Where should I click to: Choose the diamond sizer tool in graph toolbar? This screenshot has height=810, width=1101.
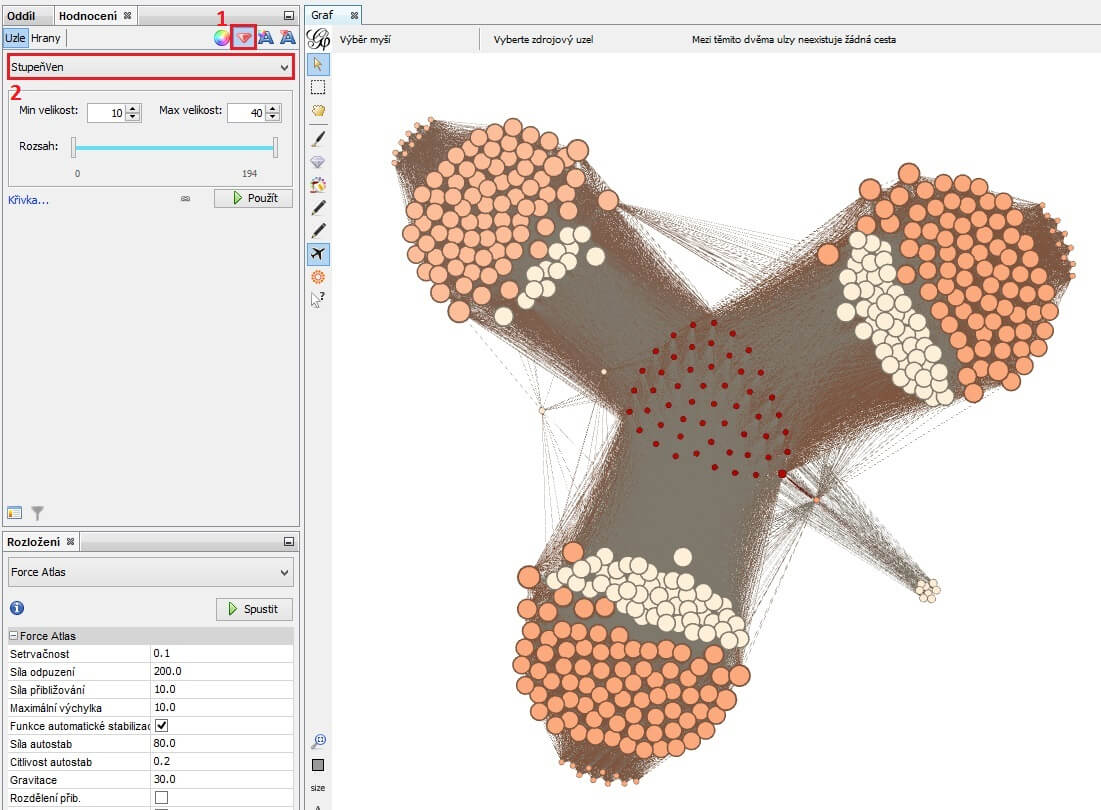[x=318, y=162]
